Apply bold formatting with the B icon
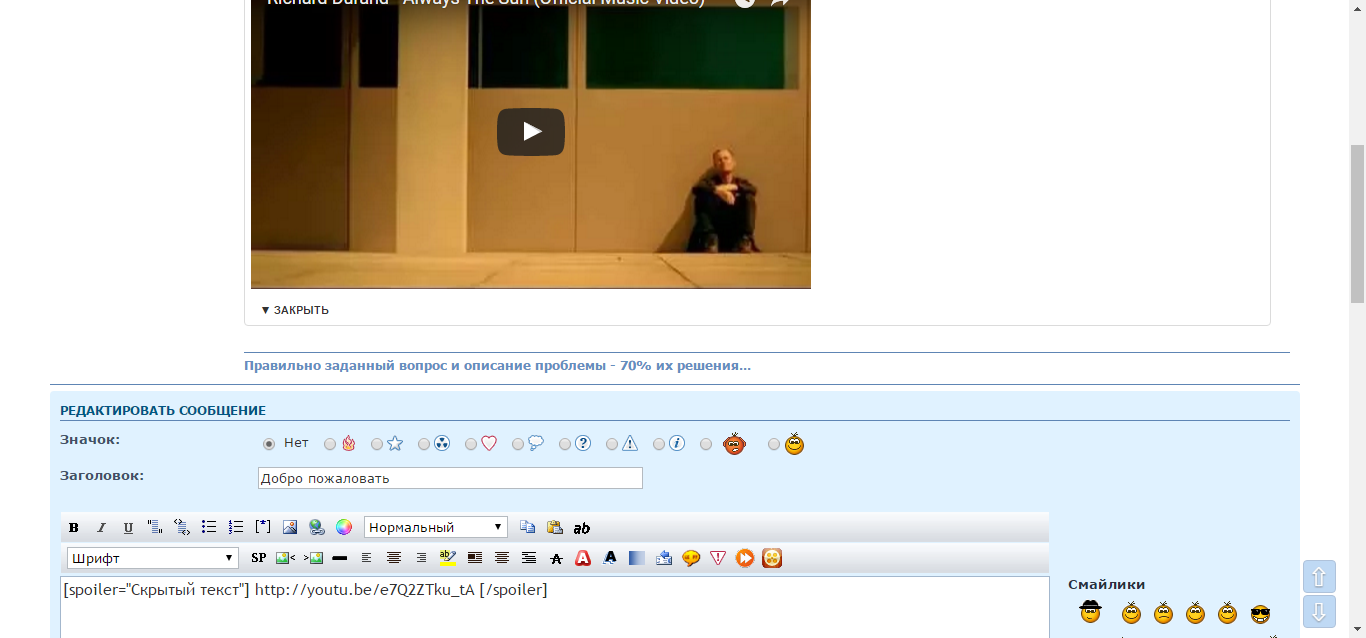The width and height of the screenshot is (1366, 638). (74, 528)
